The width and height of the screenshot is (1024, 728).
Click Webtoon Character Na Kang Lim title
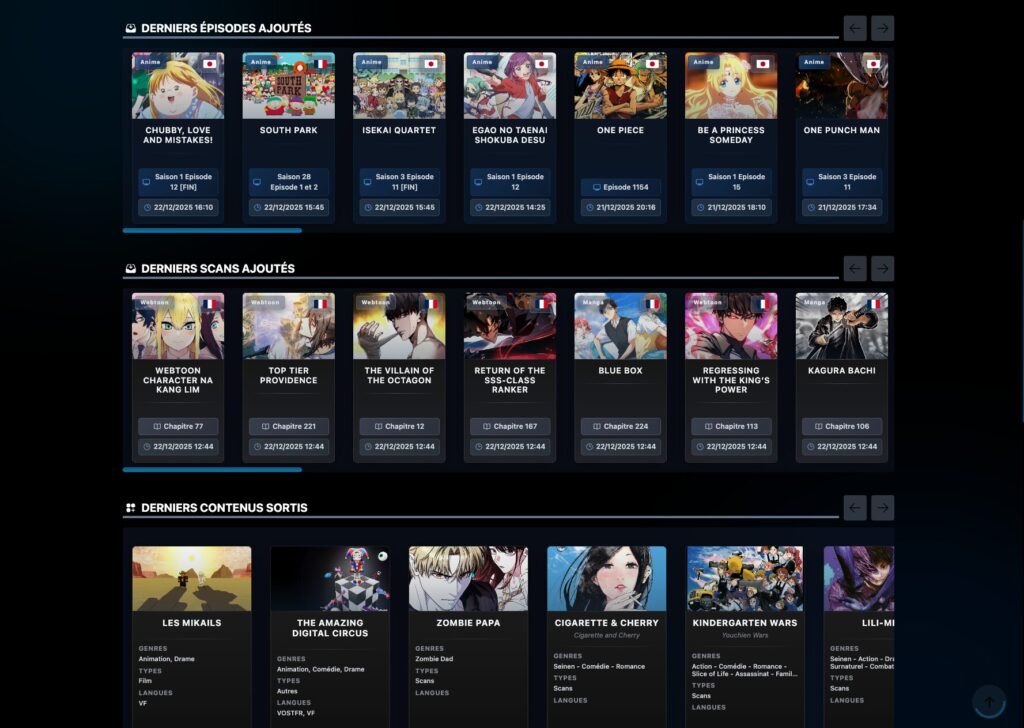pos(178,380)
